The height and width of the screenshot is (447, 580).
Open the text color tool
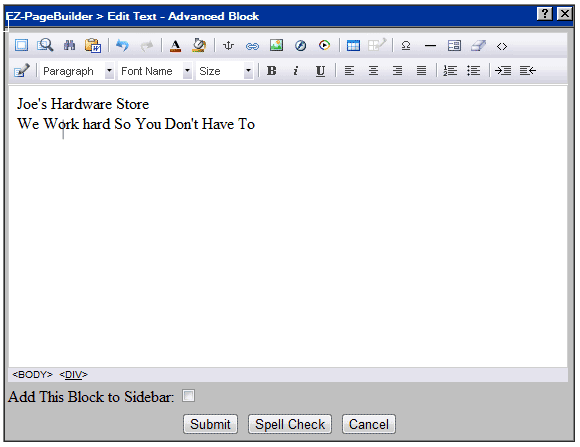[175, 46]
